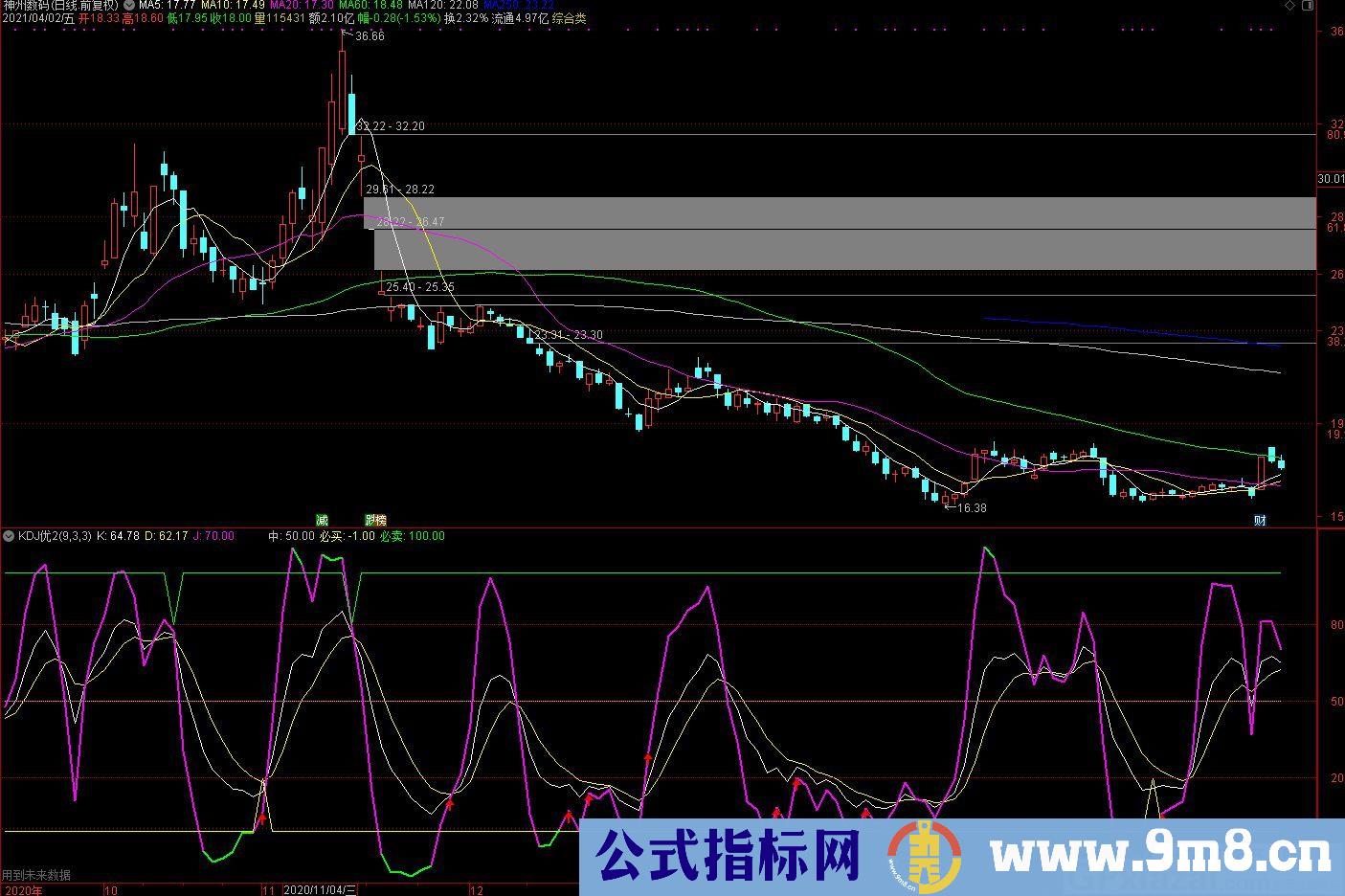Click the 36.66 high price label
This screenshot has height=896, width=1345.
coord(369,36)
